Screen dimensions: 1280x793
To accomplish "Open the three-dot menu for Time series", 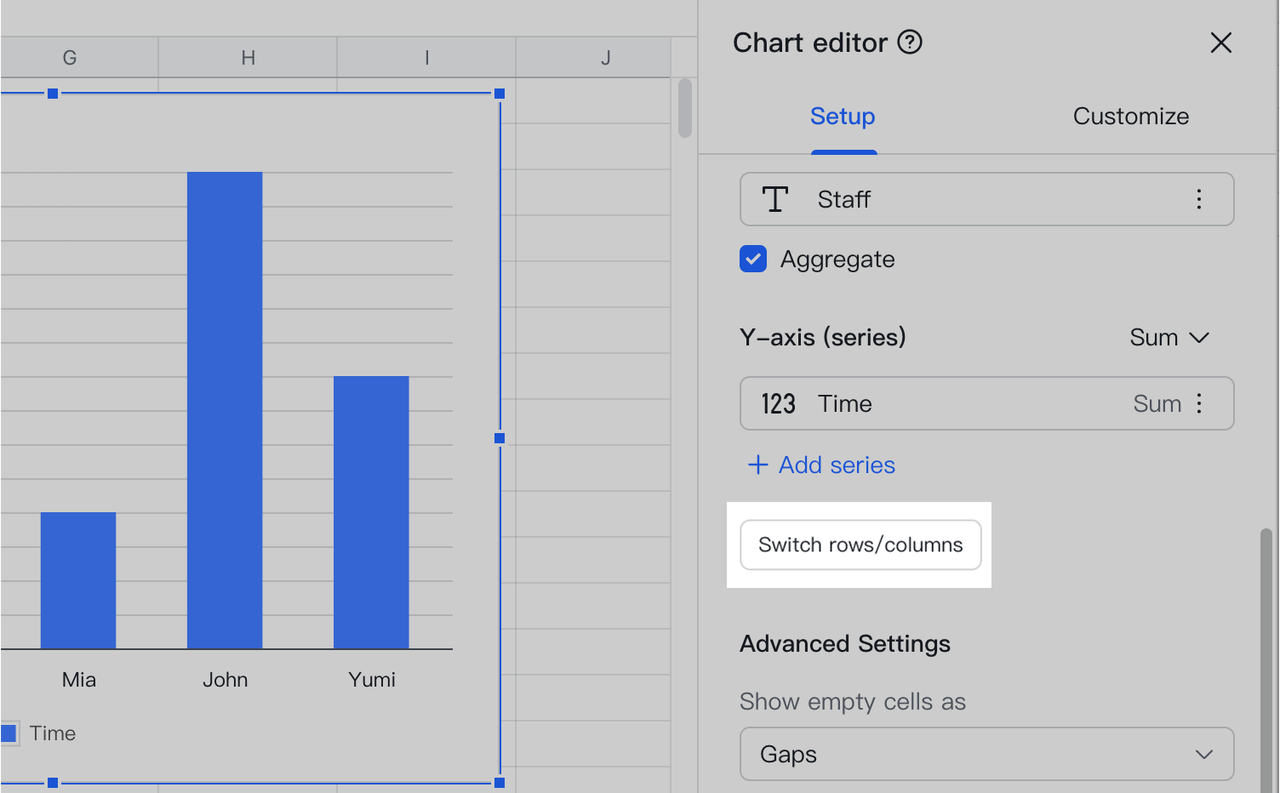I will click(x=1198, y=403).
